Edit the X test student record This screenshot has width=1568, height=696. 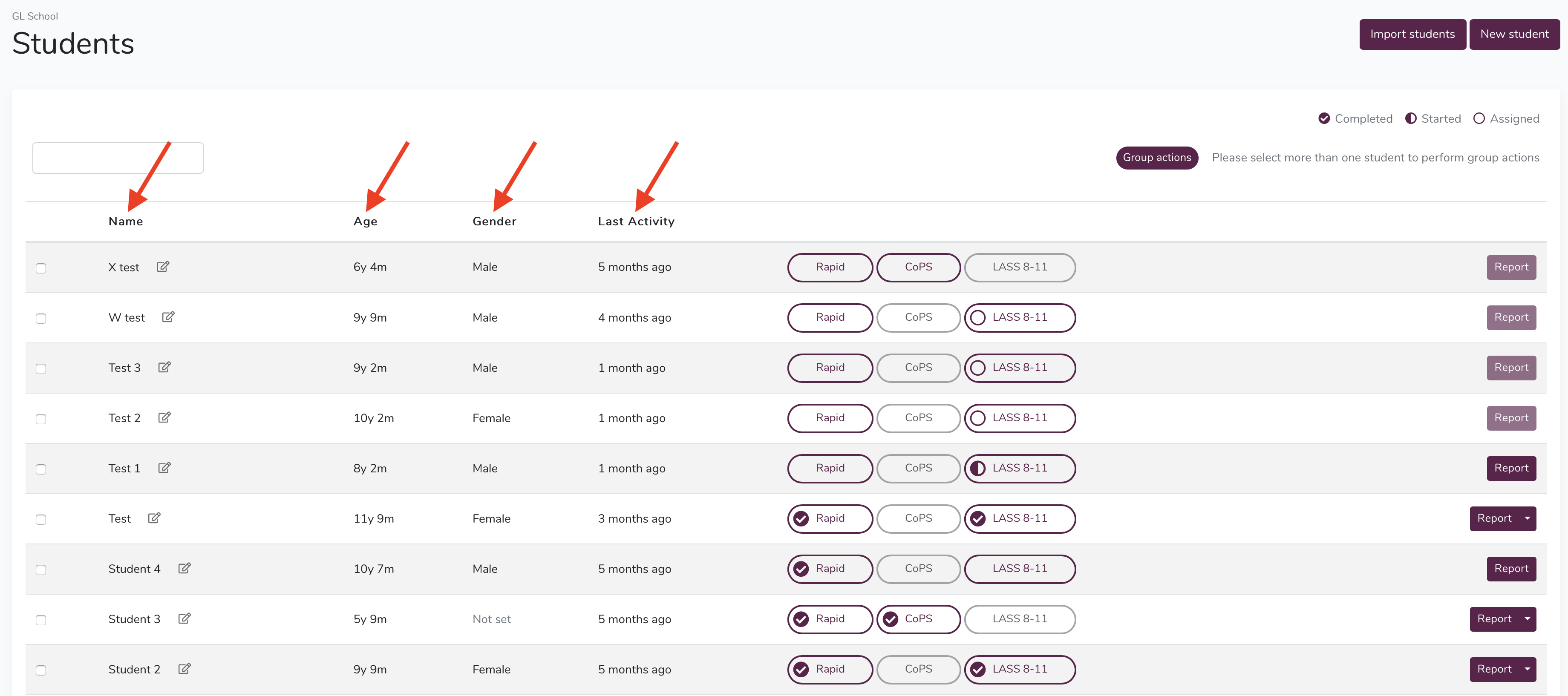pyautogui.click(x=162, y=267)
